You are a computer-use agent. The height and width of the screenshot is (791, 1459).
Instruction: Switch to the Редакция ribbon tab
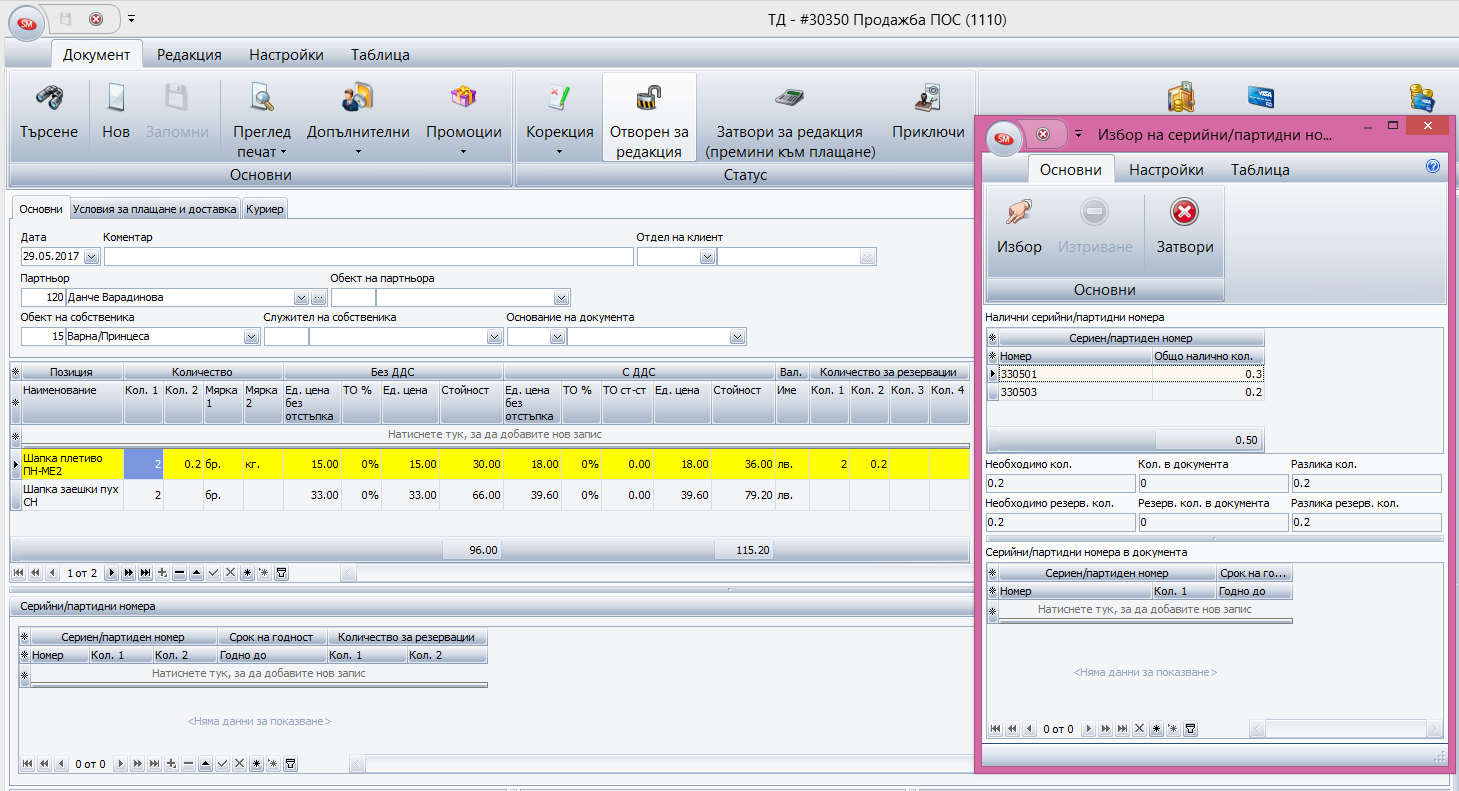click(x=189, y=55)
